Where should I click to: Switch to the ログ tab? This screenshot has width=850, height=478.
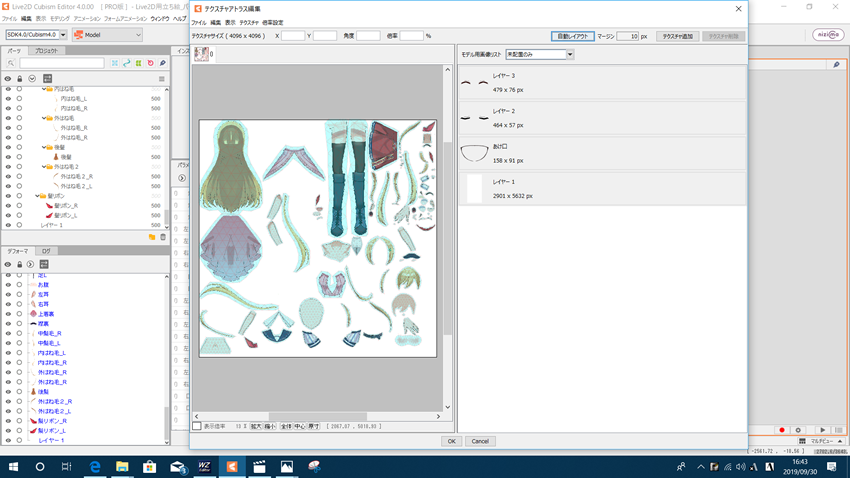[46, 251]
